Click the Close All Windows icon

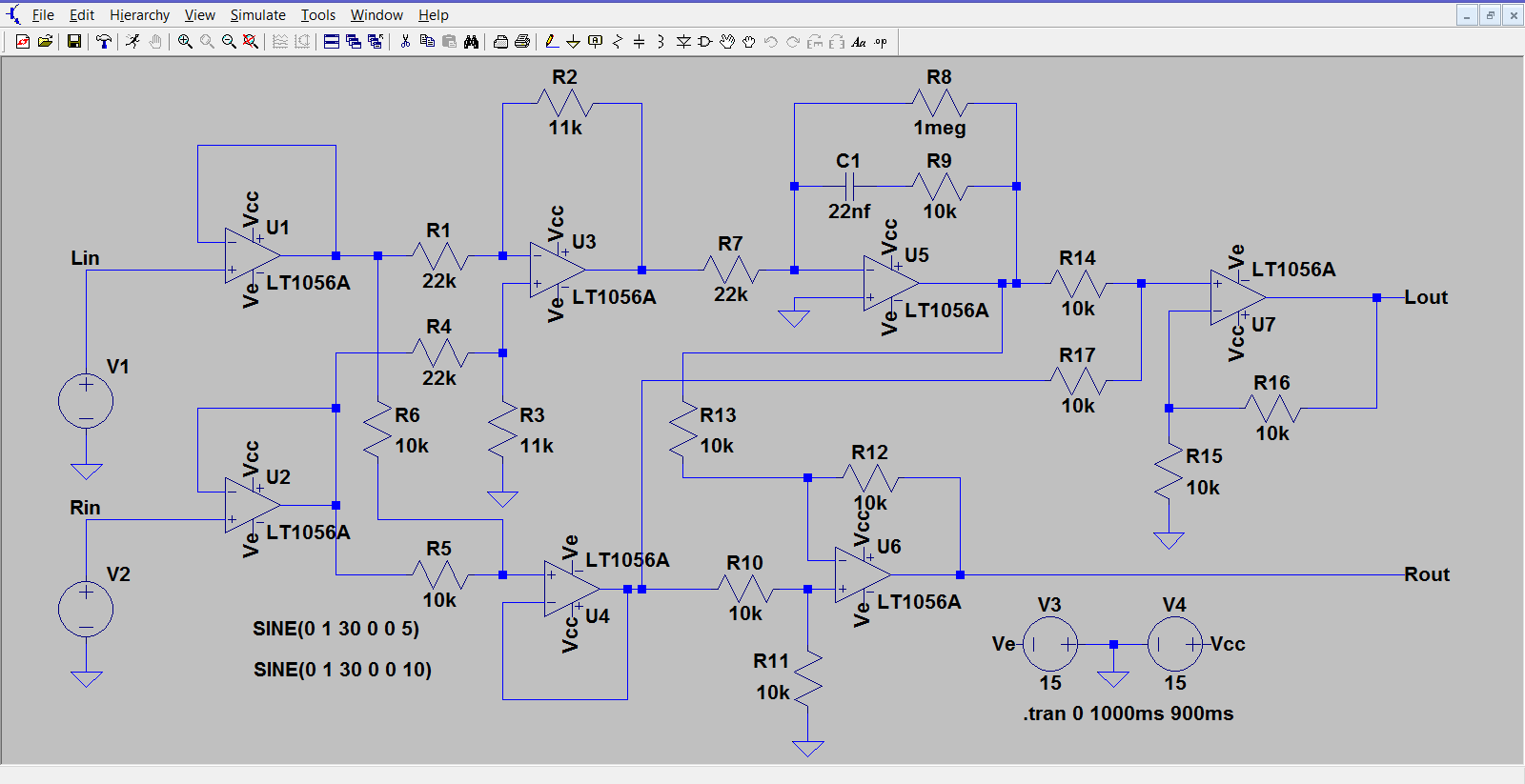(x=375, y=42)
